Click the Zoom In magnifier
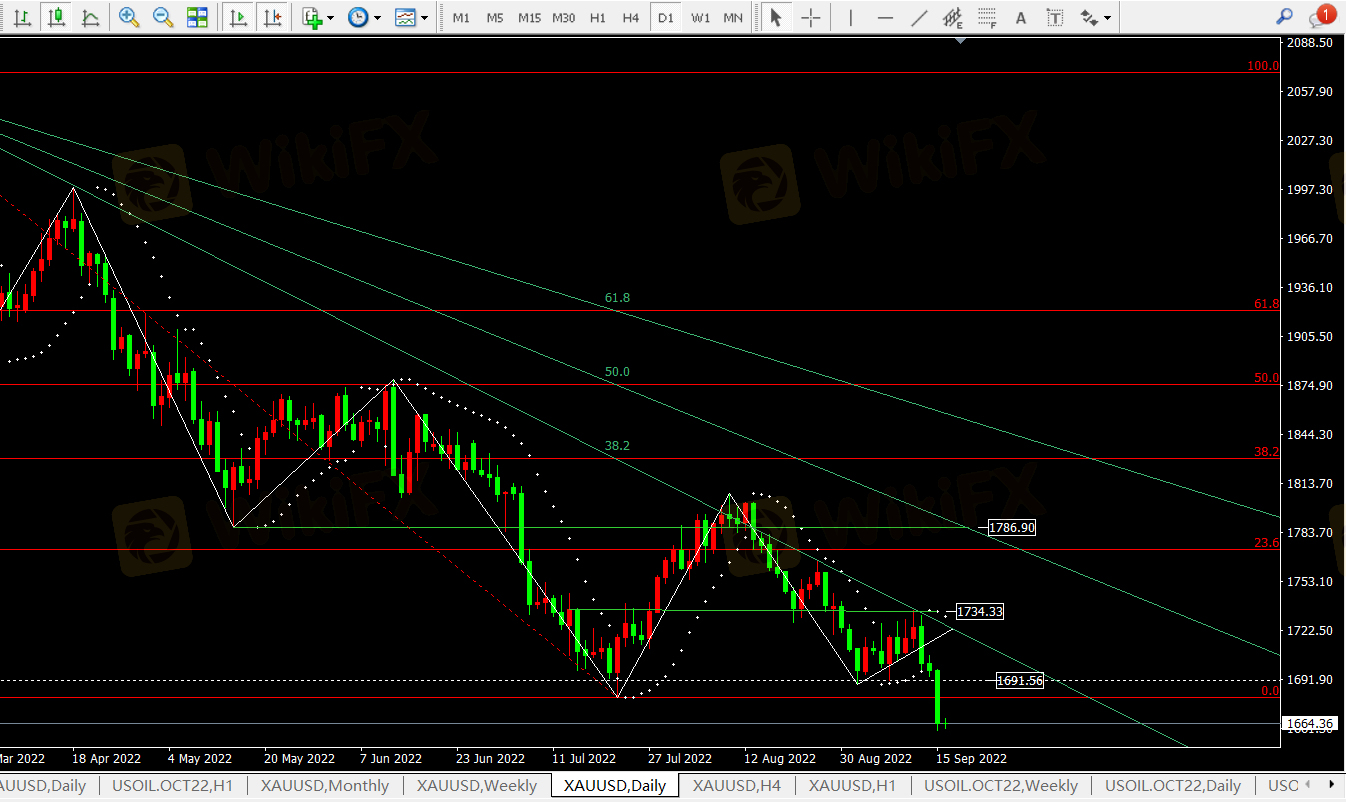This screenshot has width=1346, height=802. [x=128, y=17]
